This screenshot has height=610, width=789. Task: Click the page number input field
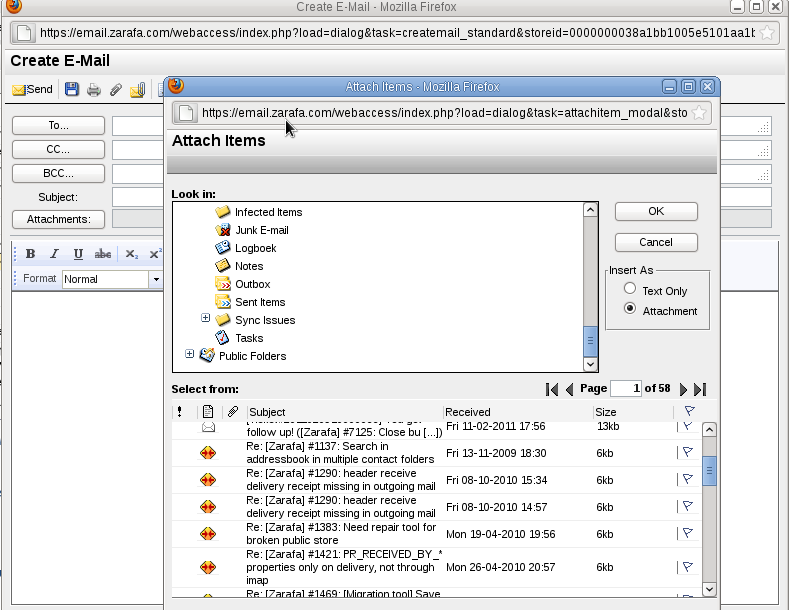point(625,388)
